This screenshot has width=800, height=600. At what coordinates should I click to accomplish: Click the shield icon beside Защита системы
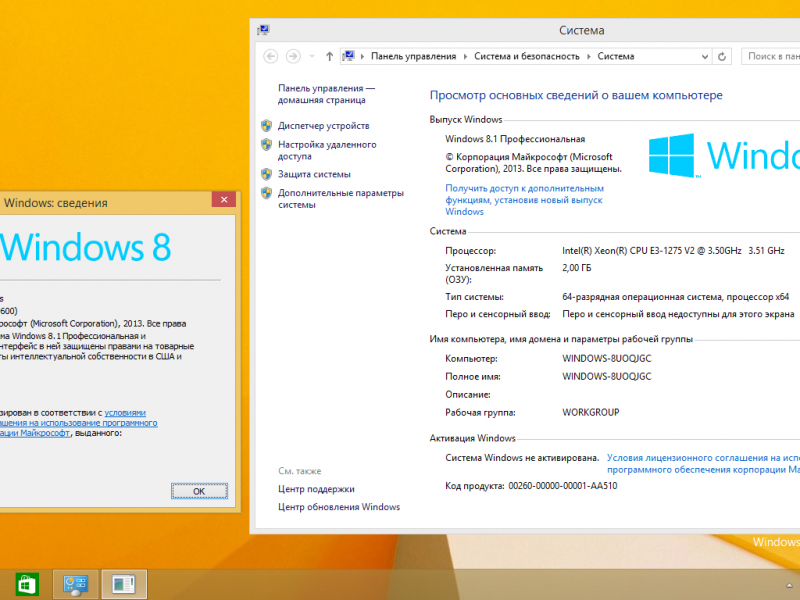point(266,174)
